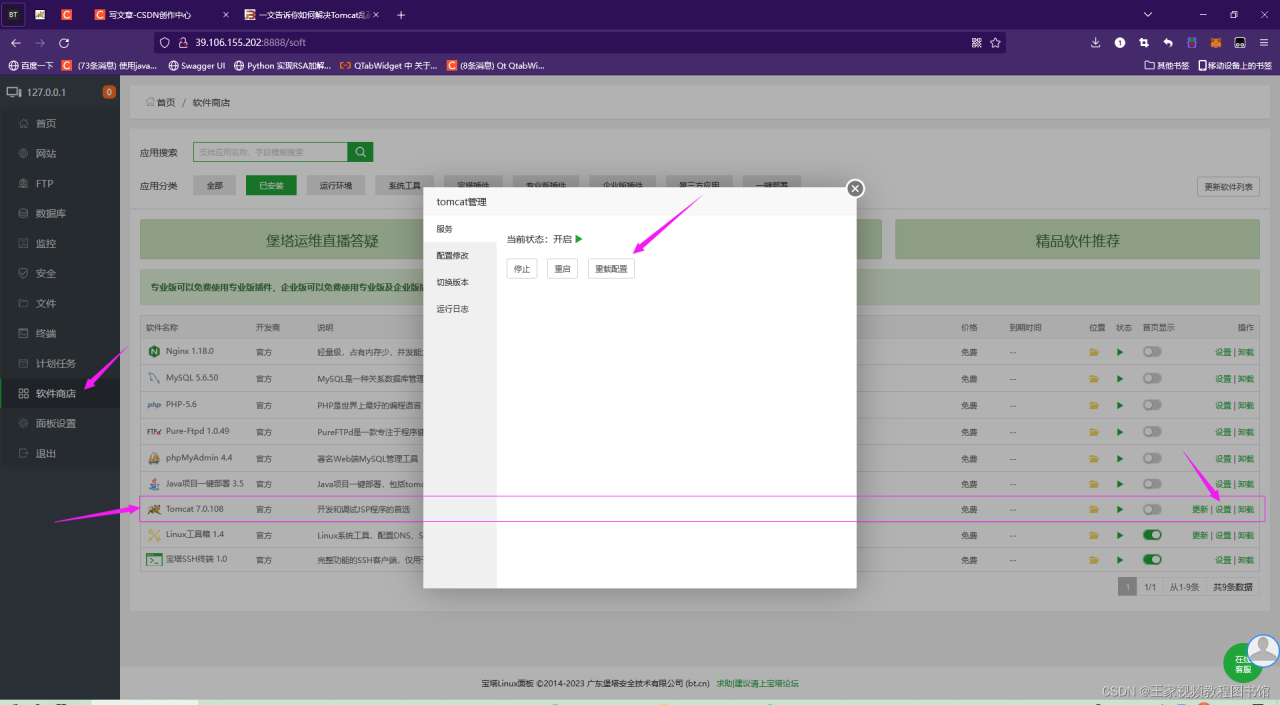Click the application search magnifier icon
Viewport: 1280px width, 705px height.
coord(360,151)
